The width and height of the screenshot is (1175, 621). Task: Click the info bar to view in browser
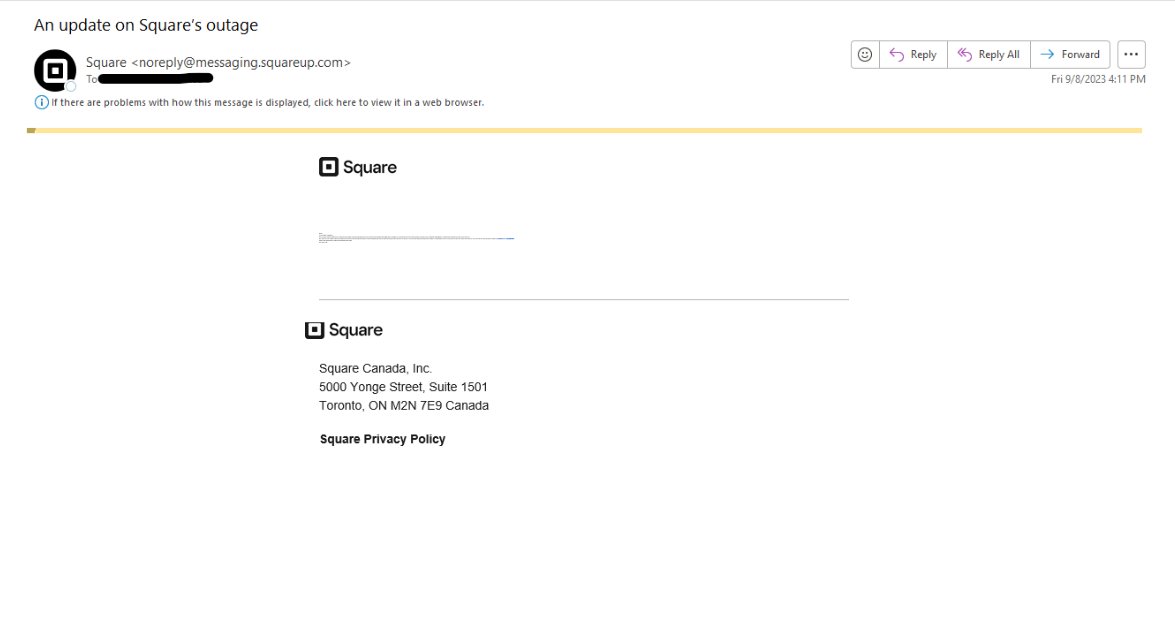tap(268, 103)
